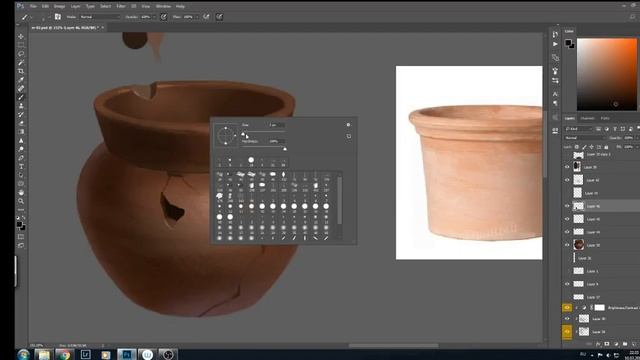Enable airbrush-style build-up
Image resolution: width=640 pixels, height=360 pixels.
click(206, 17)
